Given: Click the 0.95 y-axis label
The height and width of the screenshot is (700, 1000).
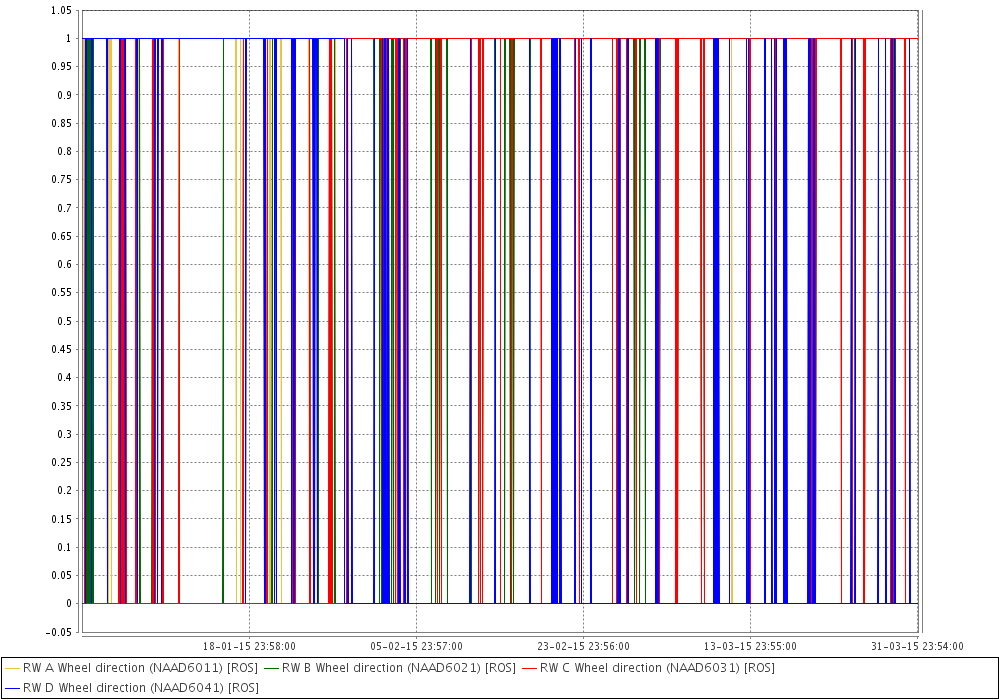Looking at the screenshot, I should (61, 67).
